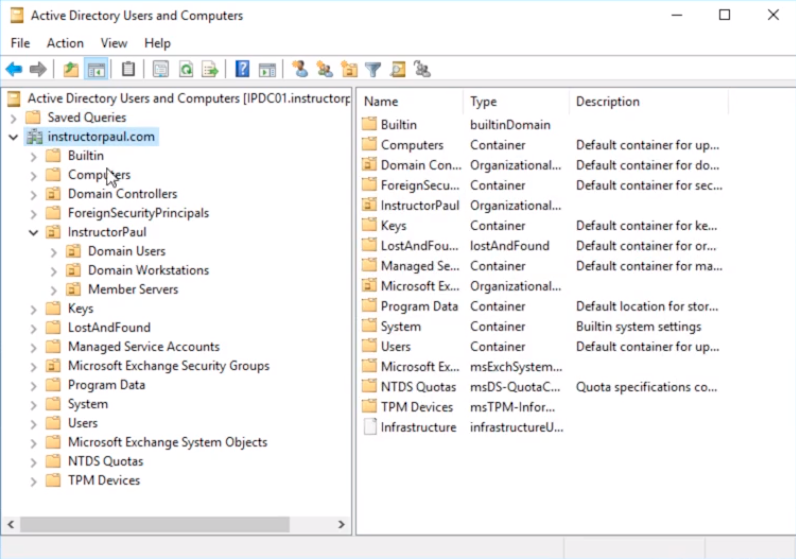The width and height of the screenshot is (796, 559).
Task: Click the Up One Level folder icon
Action: coord(70,69)
